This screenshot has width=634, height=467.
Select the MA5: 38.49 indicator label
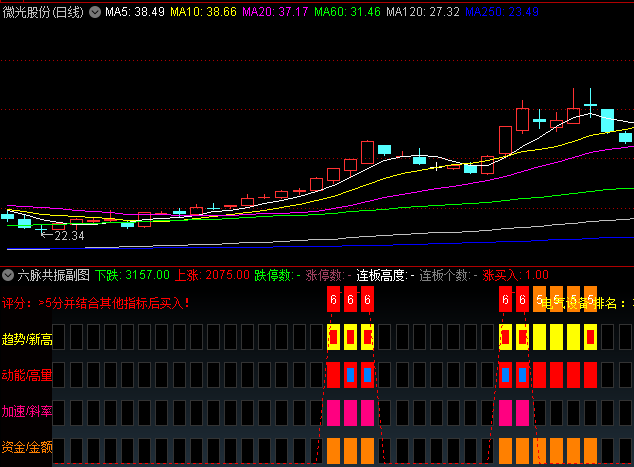[135, 12]
